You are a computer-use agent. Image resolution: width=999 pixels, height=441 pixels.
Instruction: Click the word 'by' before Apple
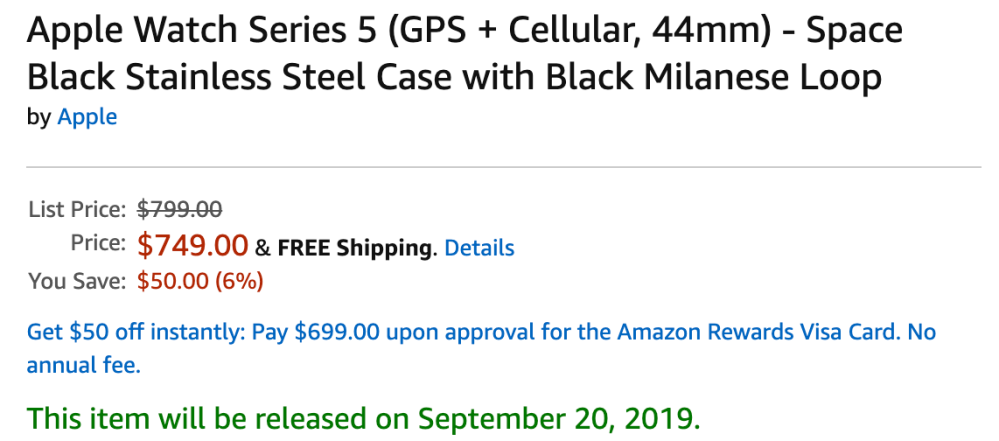[39, 117]
